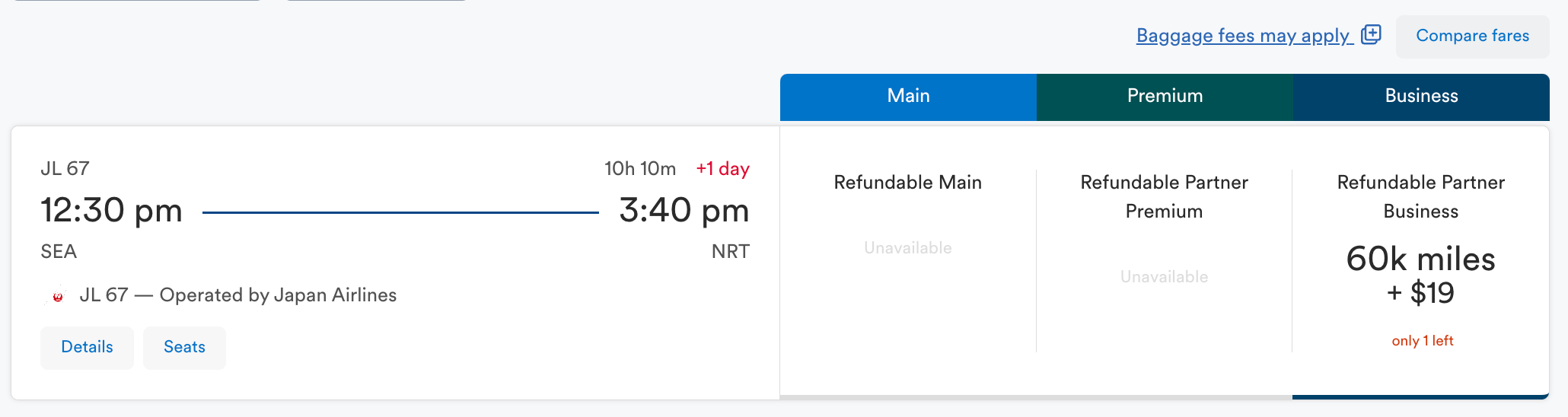Switch to the Main fare tab

908,96
